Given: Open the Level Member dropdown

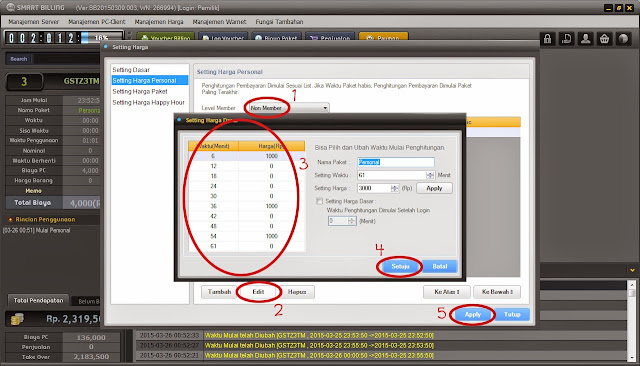Looking at the screenshot, I should click(288, 108).
